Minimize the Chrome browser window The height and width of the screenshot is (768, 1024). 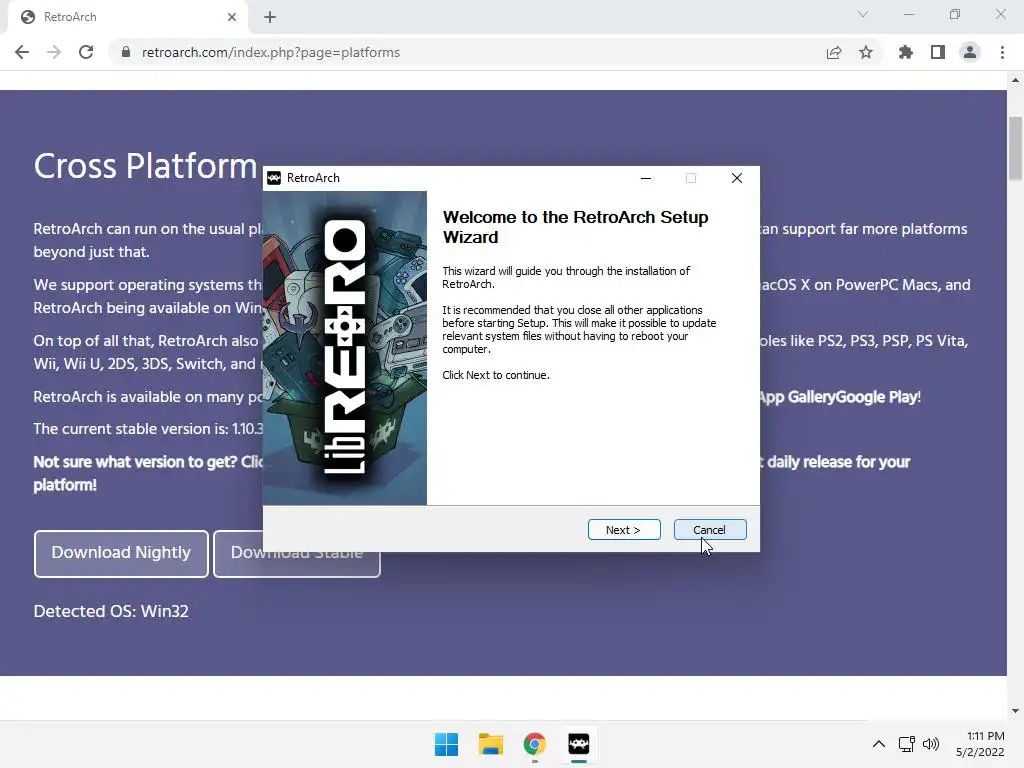(909, 14)
